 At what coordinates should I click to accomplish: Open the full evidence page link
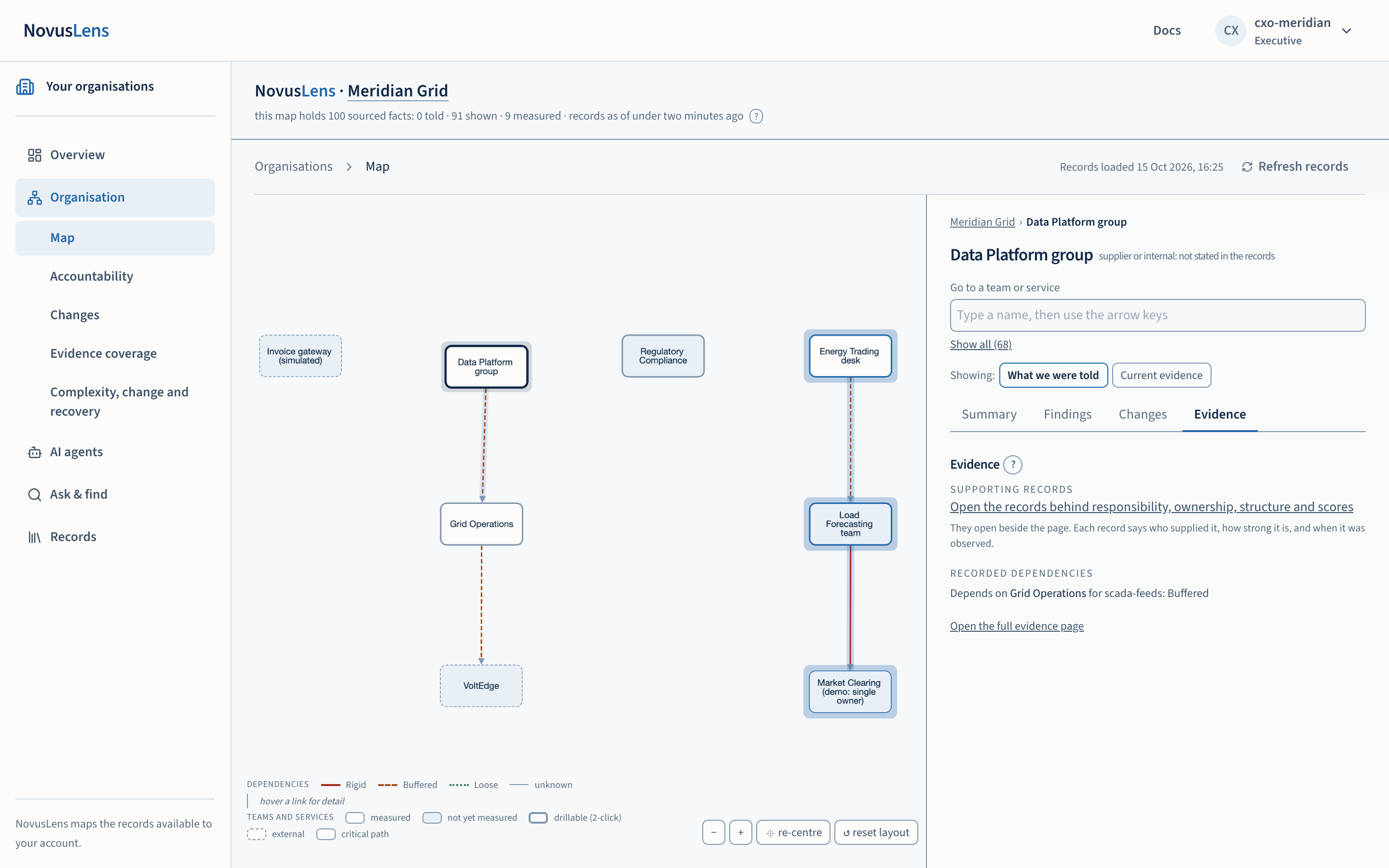tap(1017, 626)
